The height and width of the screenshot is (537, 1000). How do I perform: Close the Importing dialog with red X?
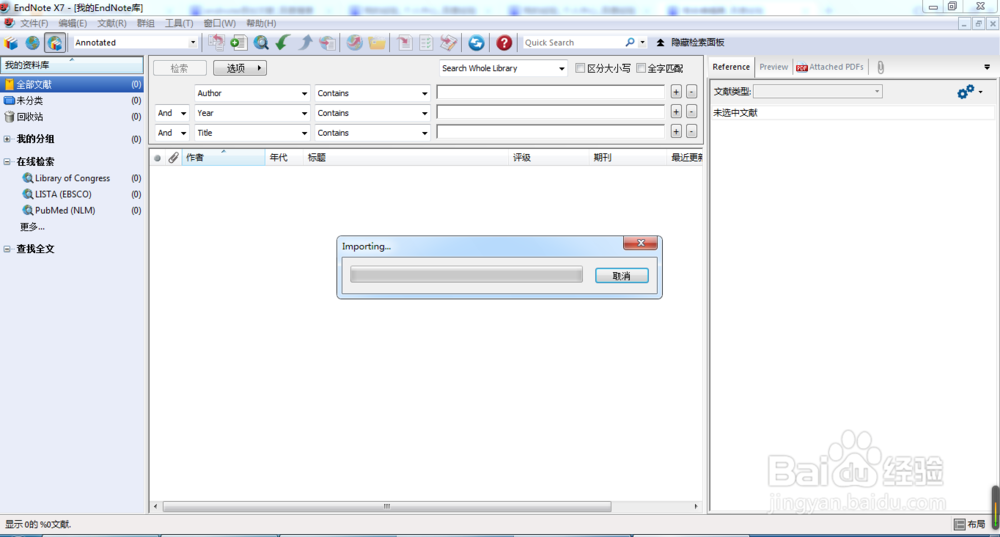(x=640, y=243)
